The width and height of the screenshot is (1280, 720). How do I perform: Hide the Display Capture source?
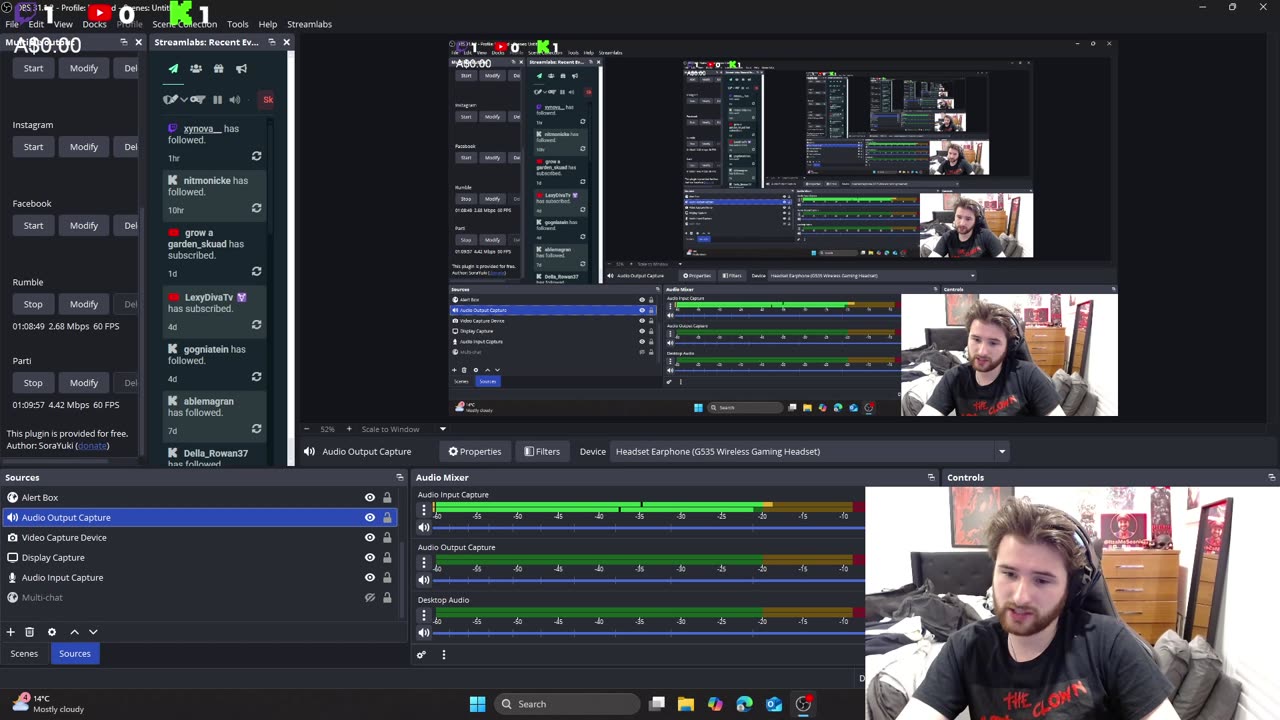[x=370, y=557]
